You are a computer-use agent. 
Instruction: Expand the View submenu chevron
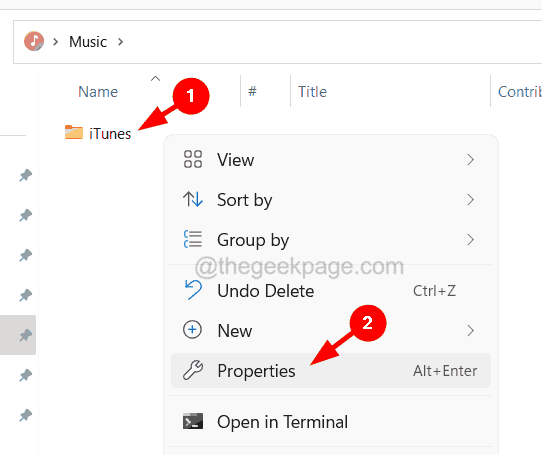(470, 160)
